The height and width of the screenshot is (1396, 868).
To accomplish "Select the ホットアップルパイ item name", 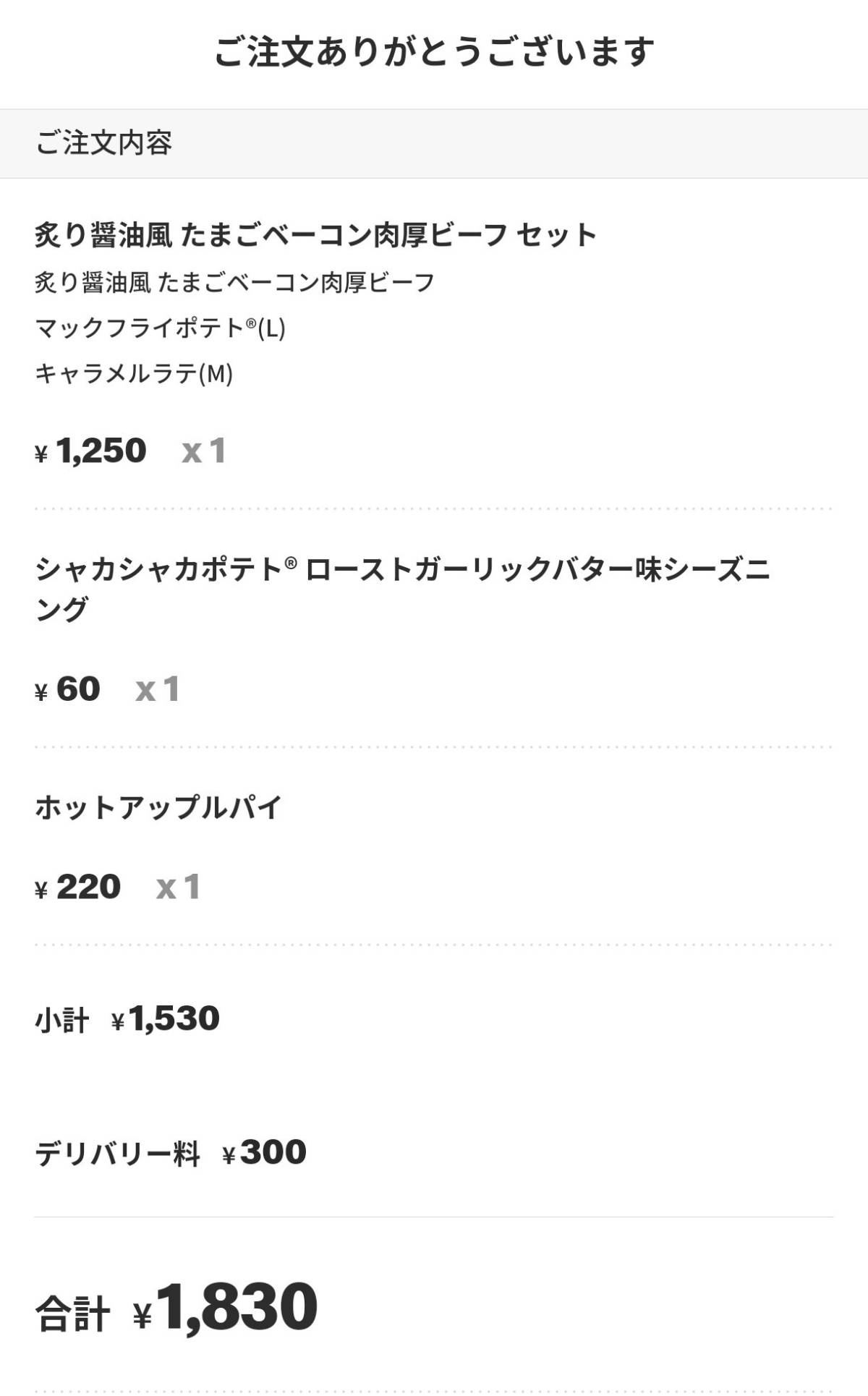I will click(158, 807).
